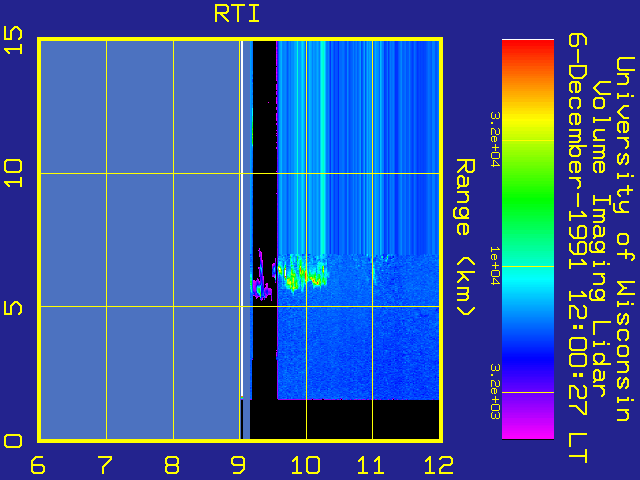This screenshot has width=640, height=480.
Task: Click the bright cloud echo in the plot
Action: pos(303,273)
